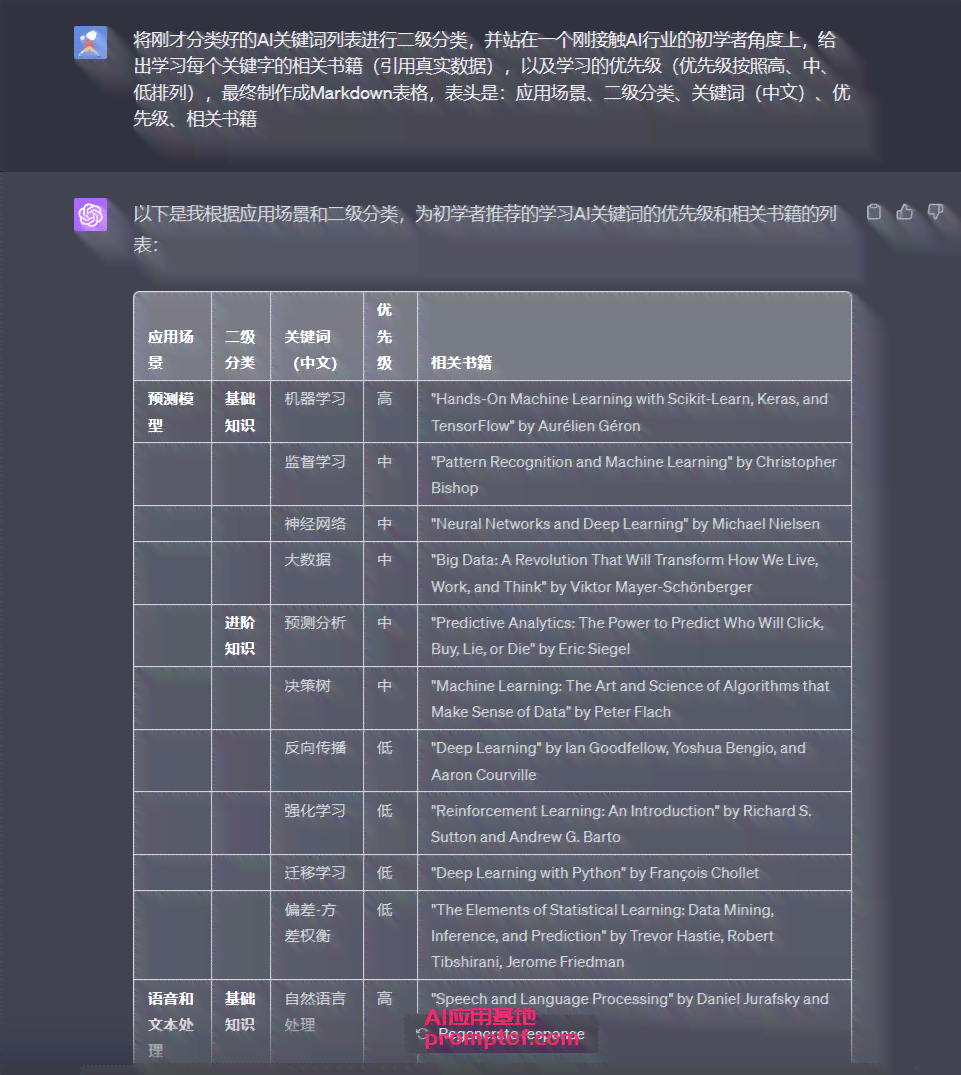Click the Peter Flach Machine Learning book cell
Image resolution: width=961 pixels, height=1075 pixels.
(634, 699)
